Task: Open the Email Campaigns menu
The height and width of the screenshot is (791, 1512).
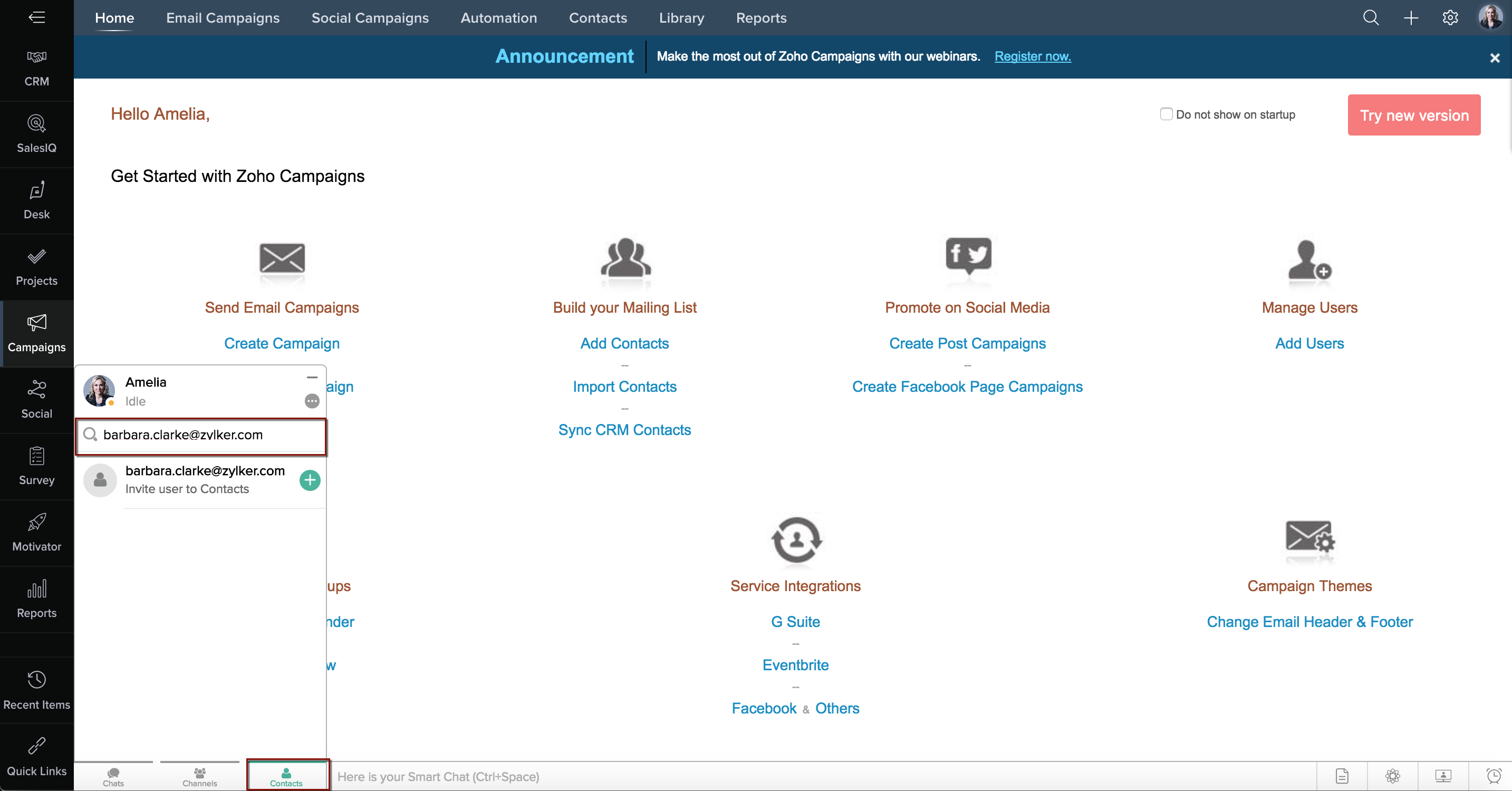Action: [x=223, y=17]
